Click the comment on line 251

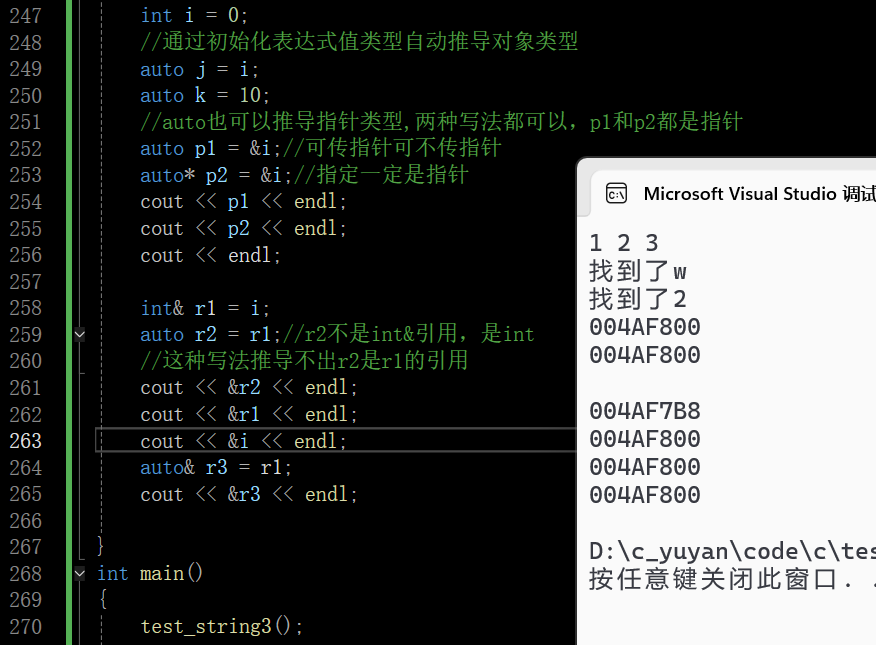(441, 122)
